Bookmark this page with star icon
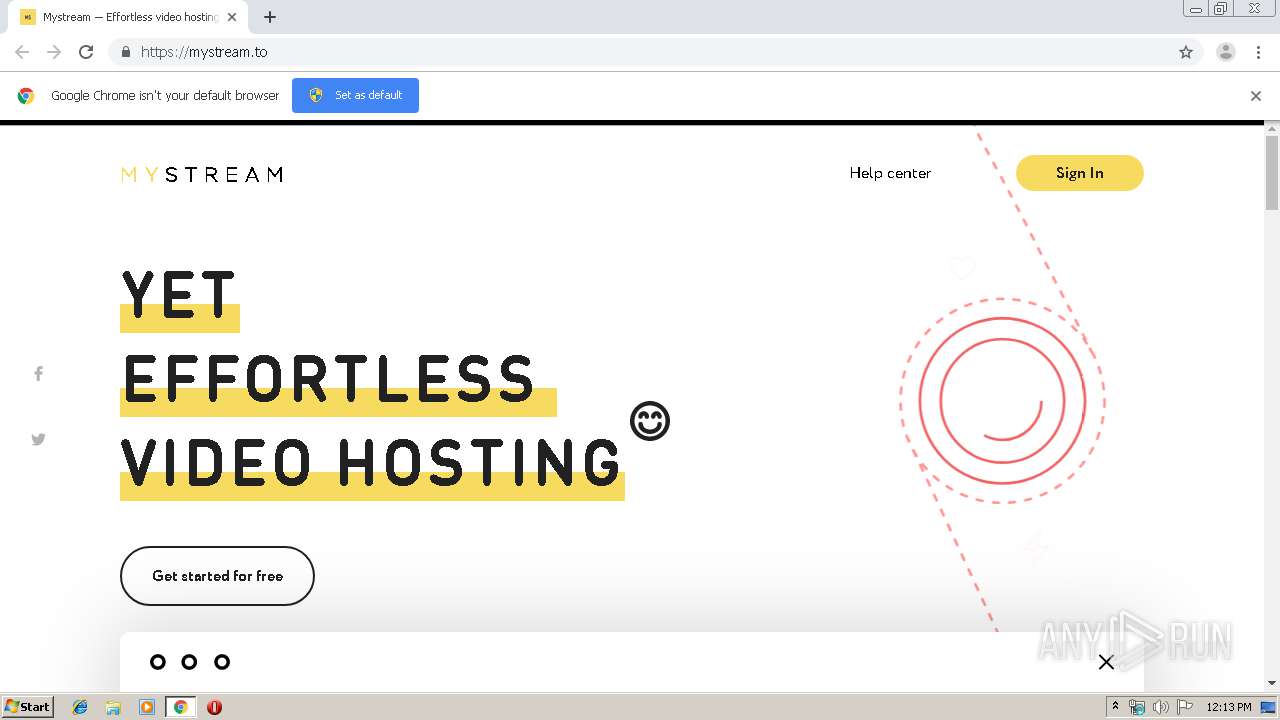The height and width of the screenshot is (720, 1280). click(x=1186, y=52)
